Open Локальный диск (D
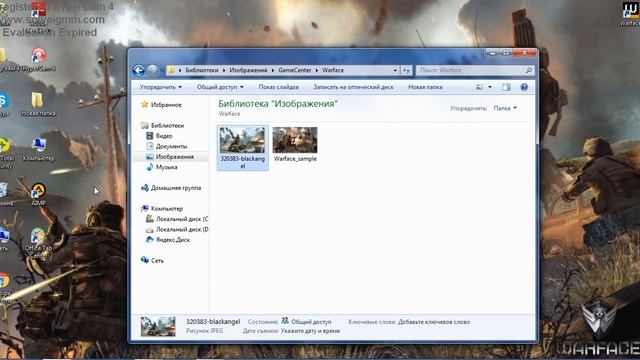The width and height of the screenshot is (640, 360). [177, 229]
